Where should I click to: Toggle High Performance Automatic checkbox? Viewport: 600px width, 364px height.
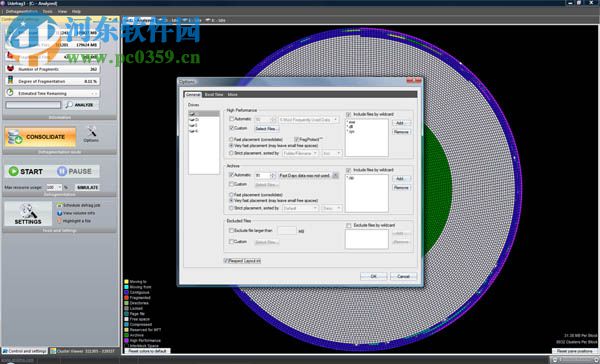coord(232,119)
